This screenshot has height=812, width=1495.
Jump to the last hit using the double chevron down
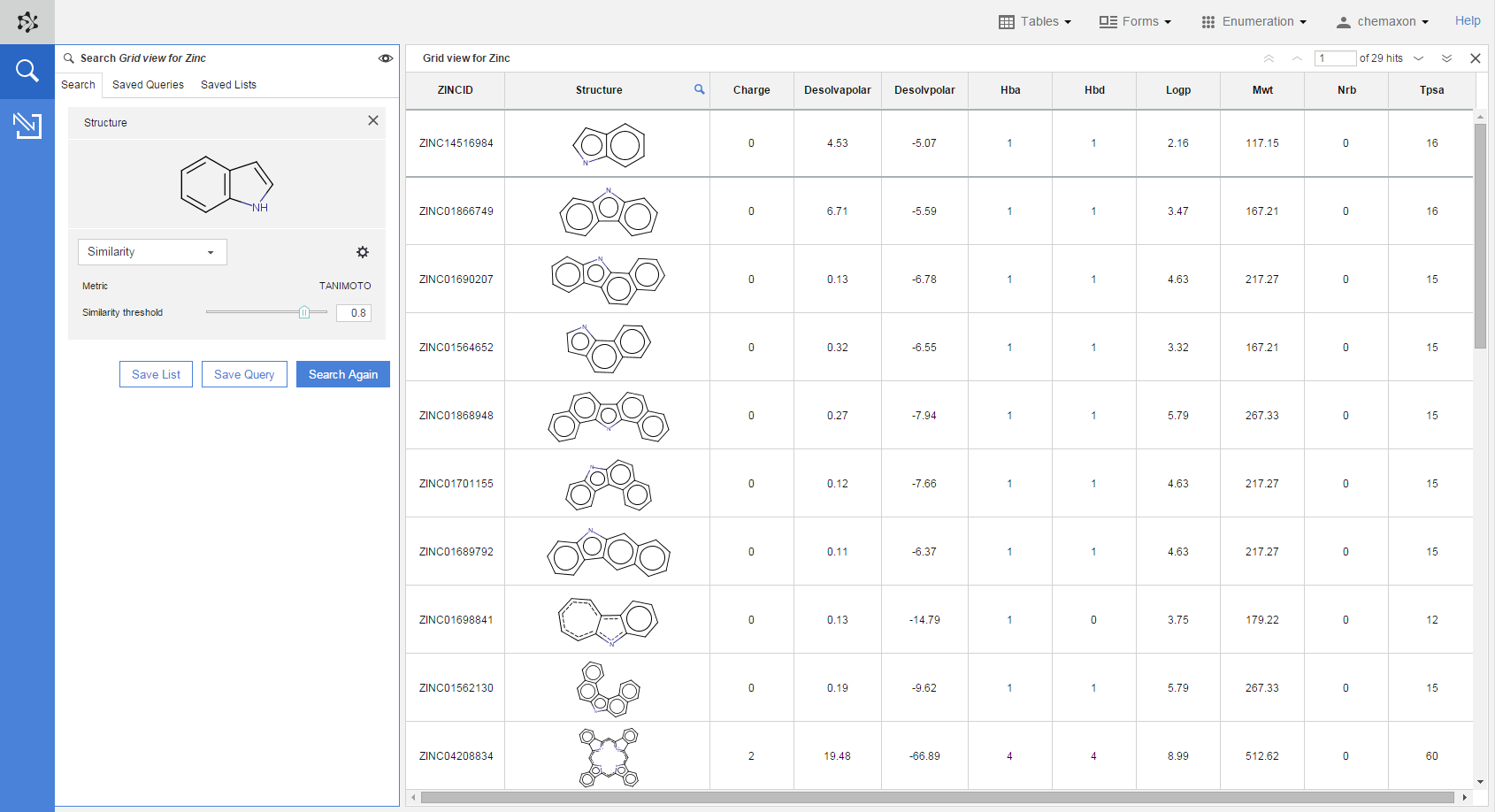click(1448, 58)
